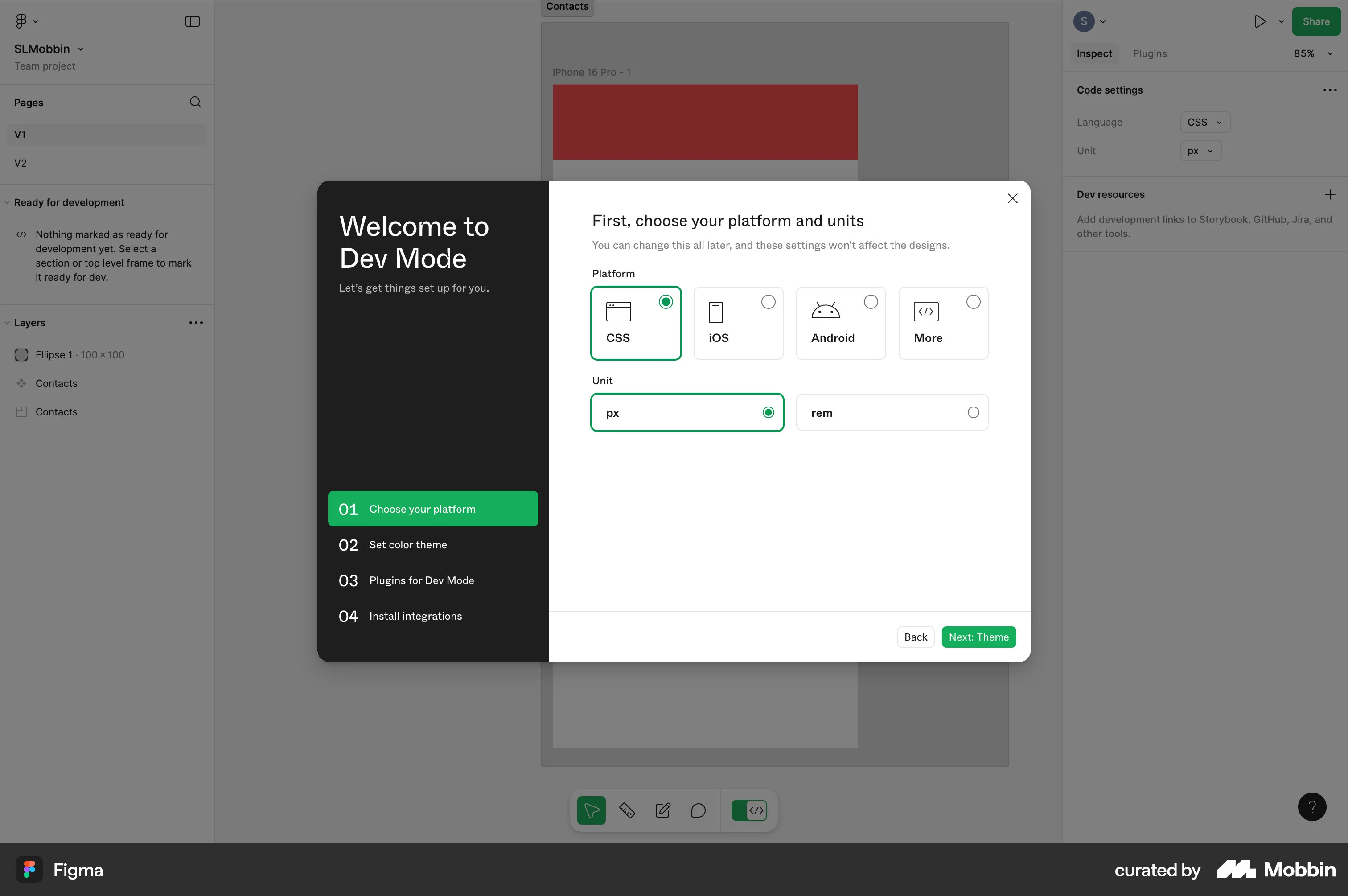This screenshot has width=1348, height=896.
Task: Click the Team project text
Action: (45, 66)
